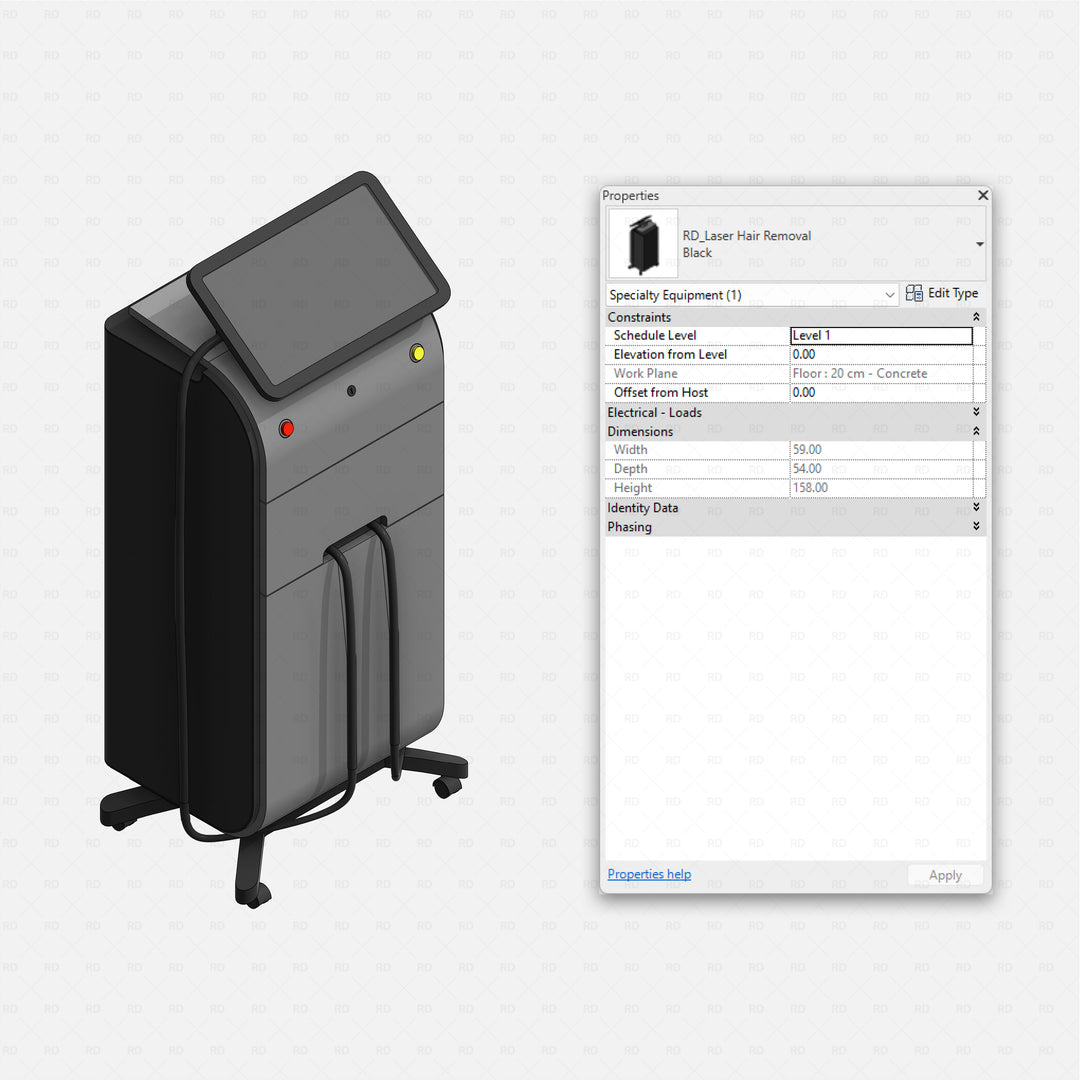Click the Apply button
The image size is (1080, 1080).
tap(945, 875)
